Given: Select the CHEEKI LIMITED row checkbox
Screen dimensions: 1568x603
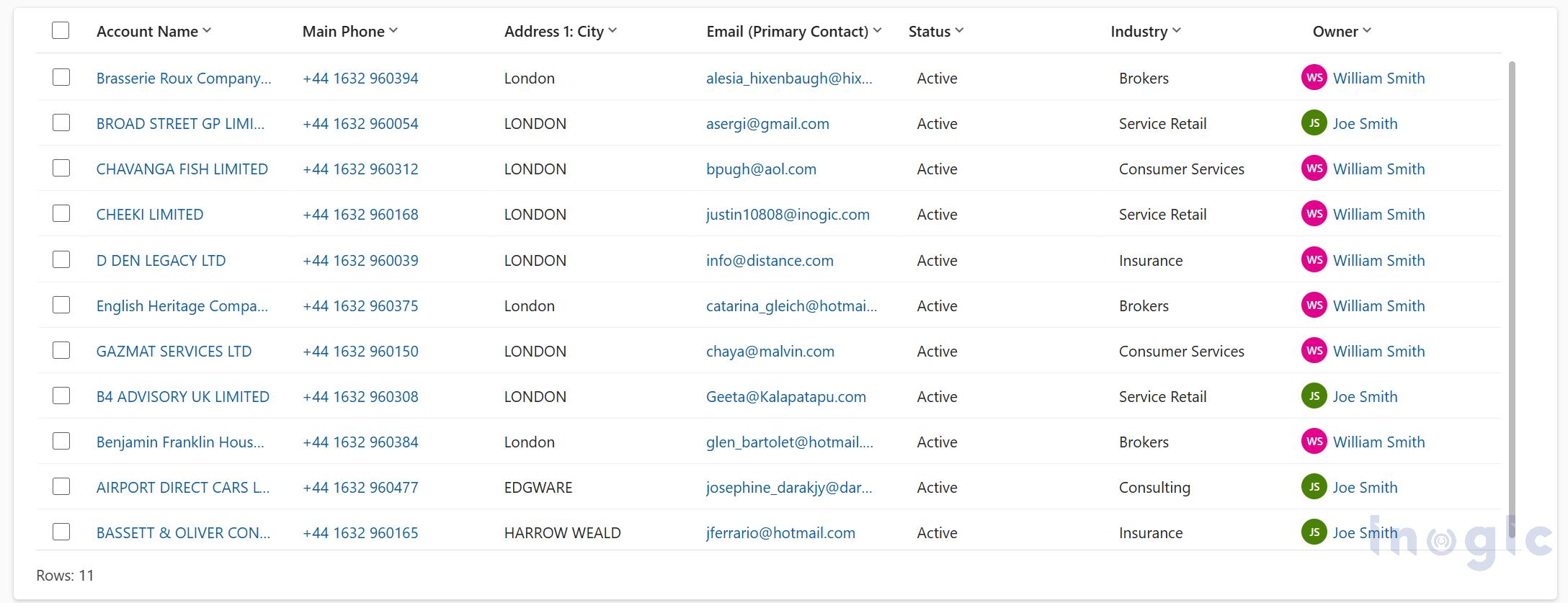Looking at the screenshot, I should coord(61,214).
